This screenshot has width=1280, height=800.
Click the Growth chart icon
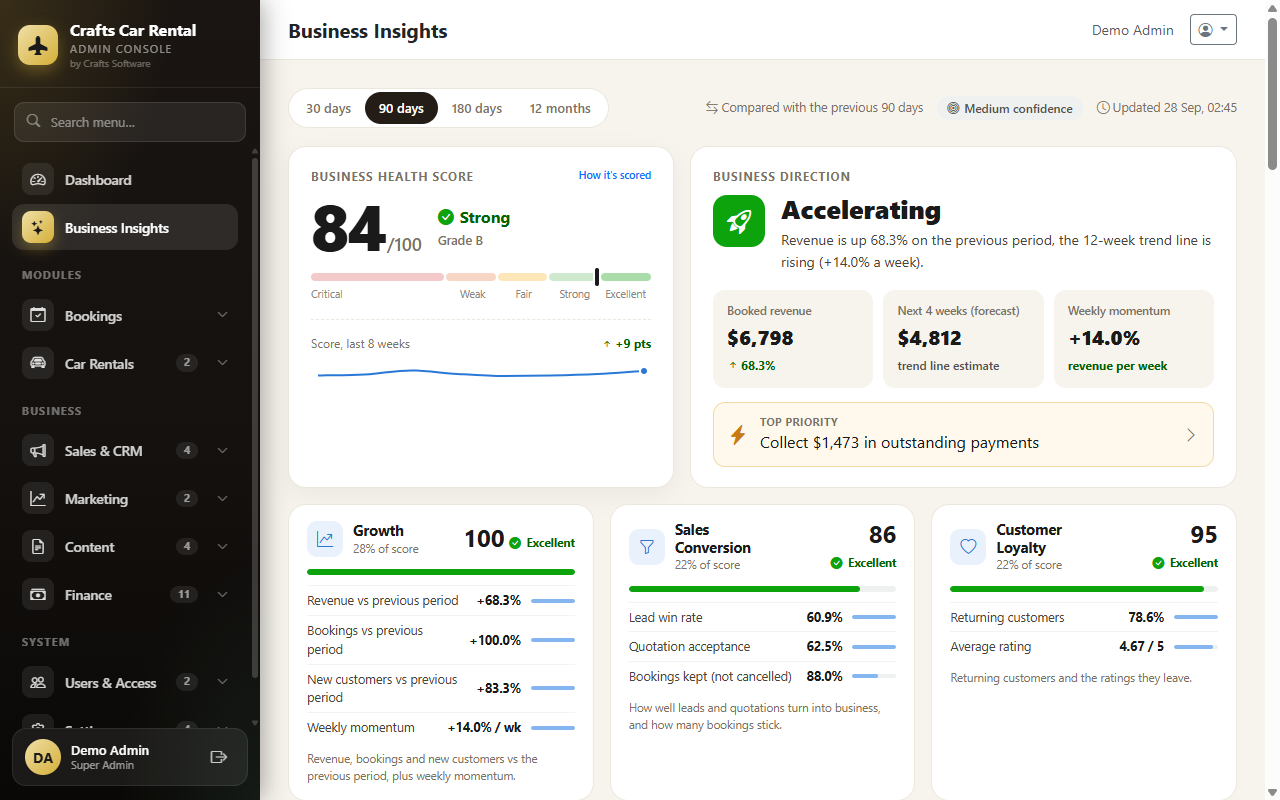pyautogui.click(x=325, y=539)
